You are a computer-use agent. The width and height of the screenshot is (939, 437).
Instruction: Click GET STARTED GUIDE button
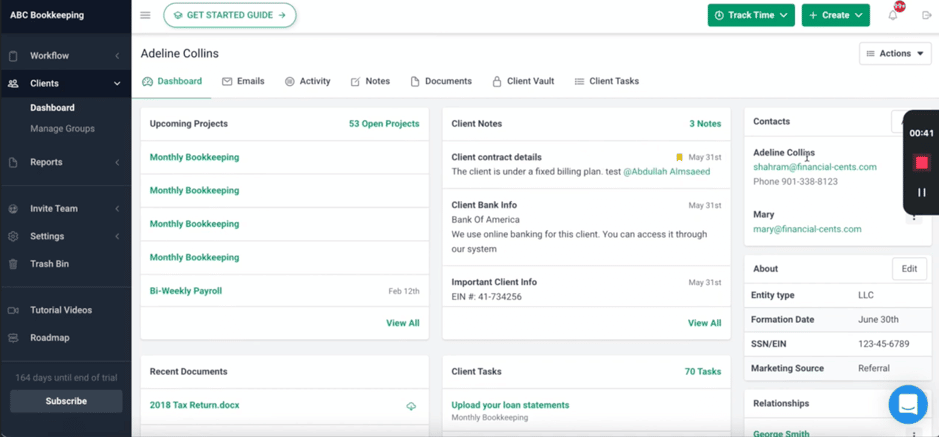(x=230, y=16)
